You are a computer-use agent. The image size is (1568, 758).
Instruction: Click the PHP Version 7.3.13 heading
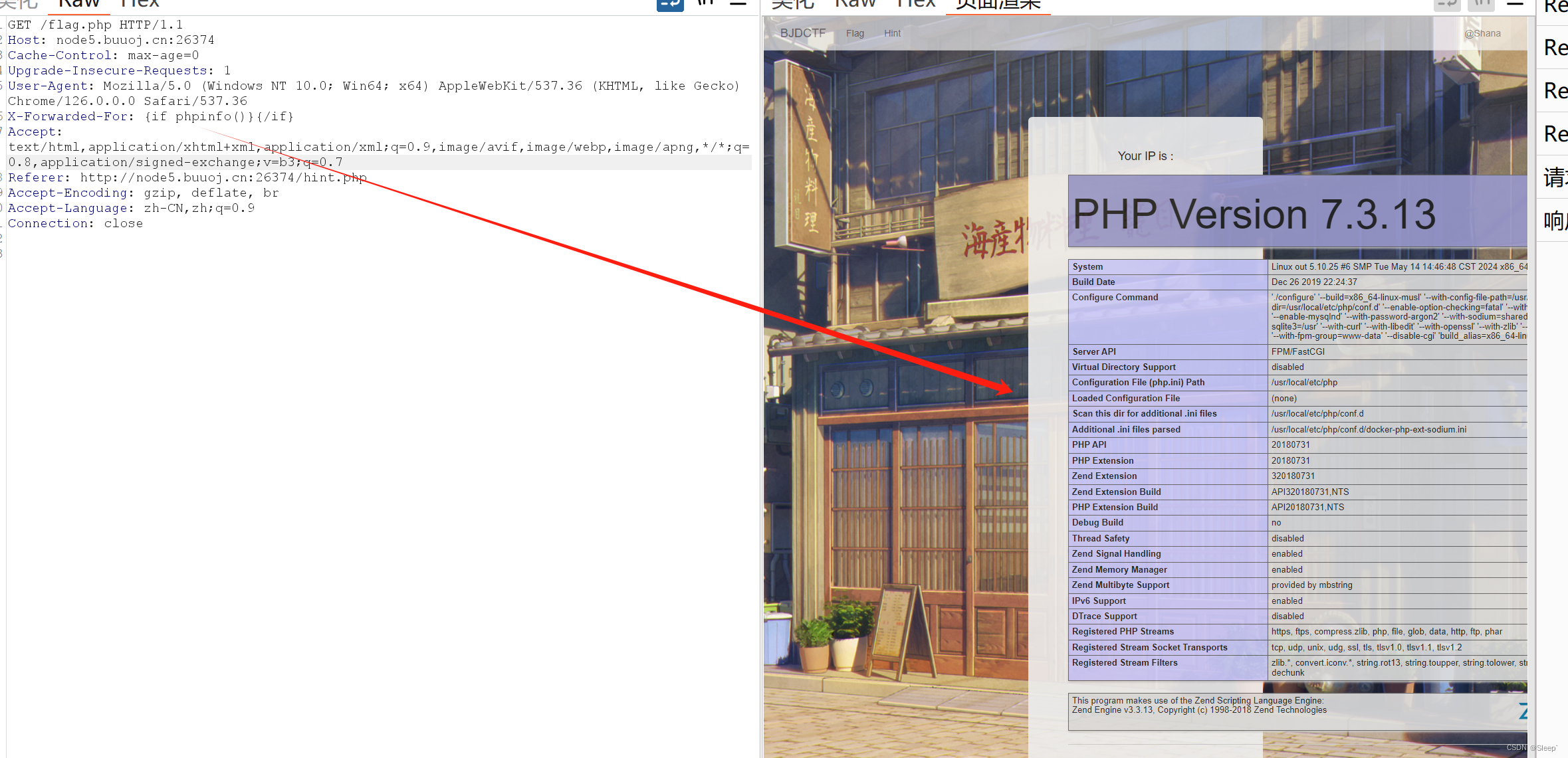1254,214
